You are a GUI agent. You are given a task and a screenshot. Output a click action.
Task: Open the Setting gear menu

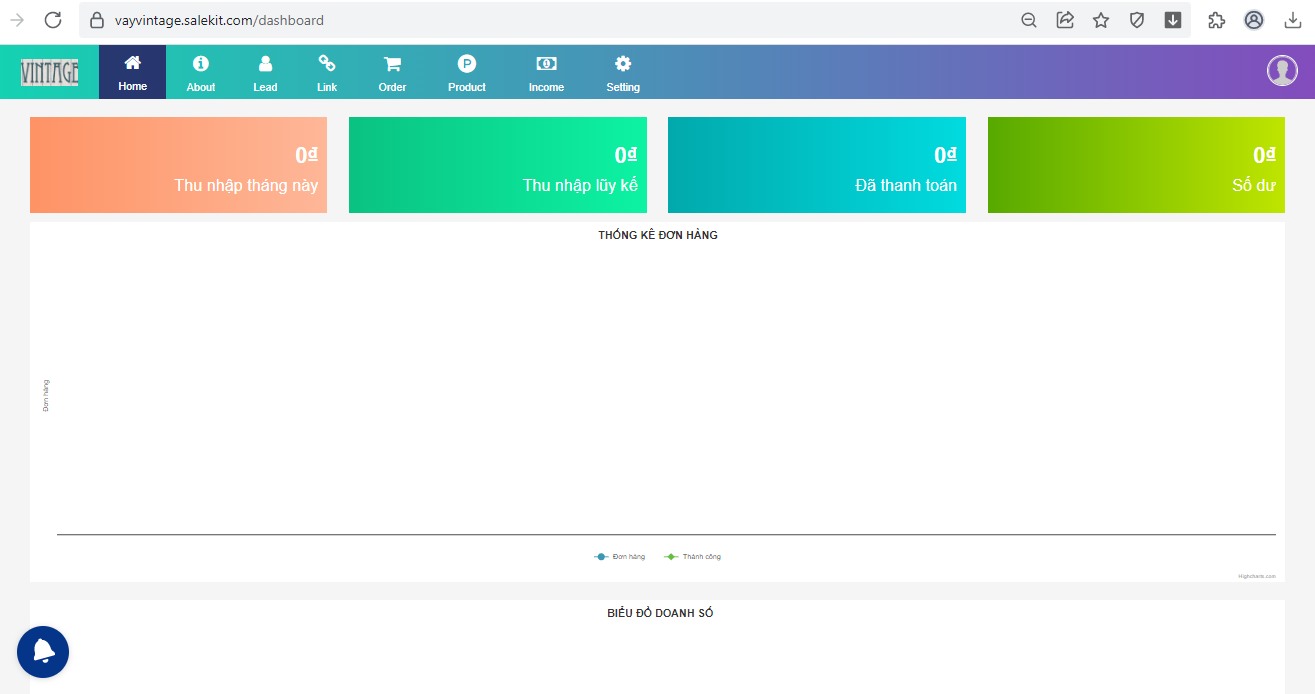(x=622, y=74)
